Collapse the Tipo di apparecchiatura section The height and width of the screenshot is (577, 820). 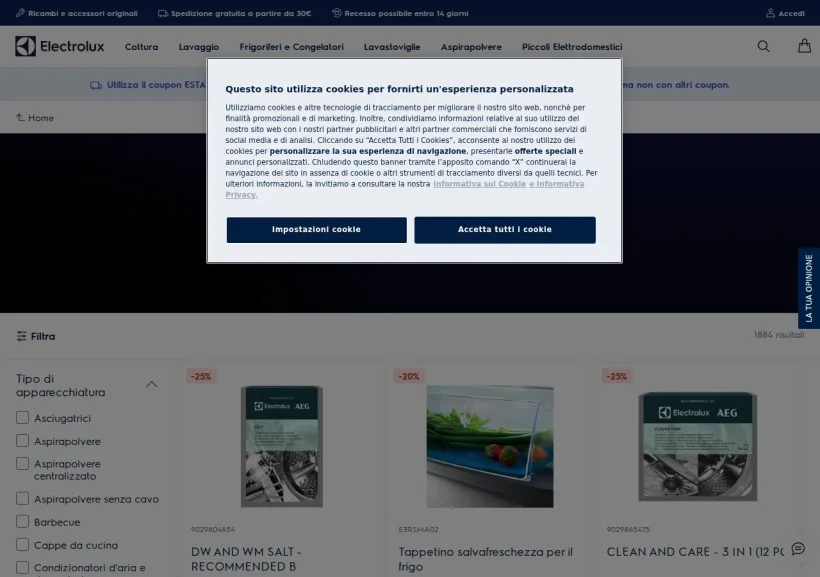(152, 384)
